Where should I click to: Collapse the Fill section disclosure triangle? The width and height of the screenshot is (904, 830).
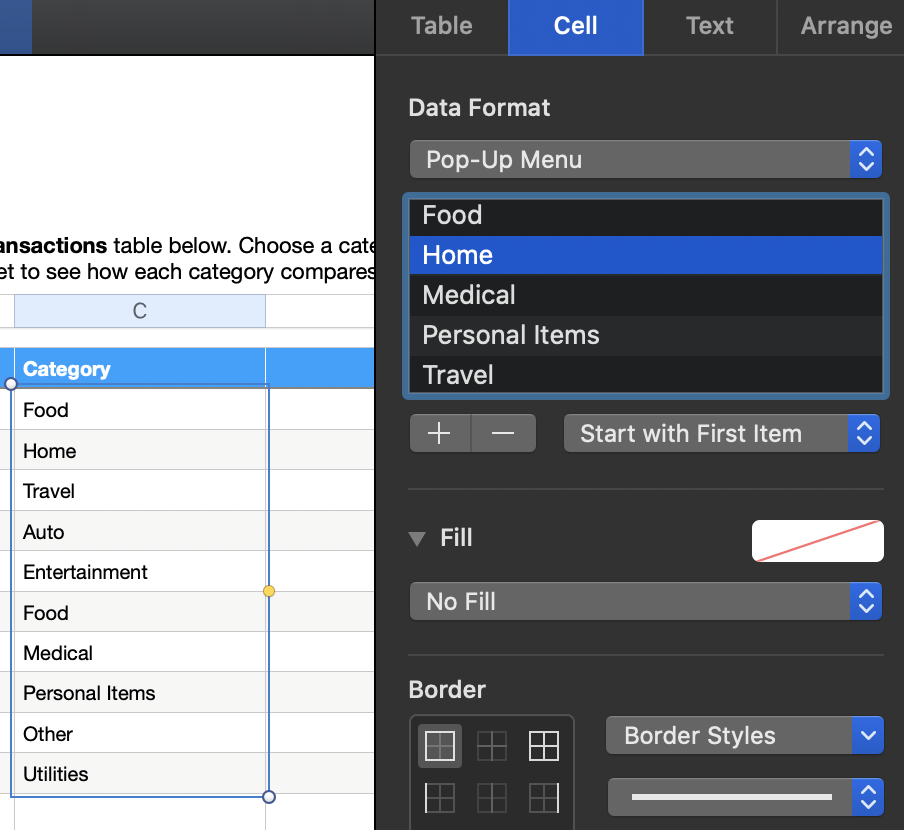tap(417, 539)
